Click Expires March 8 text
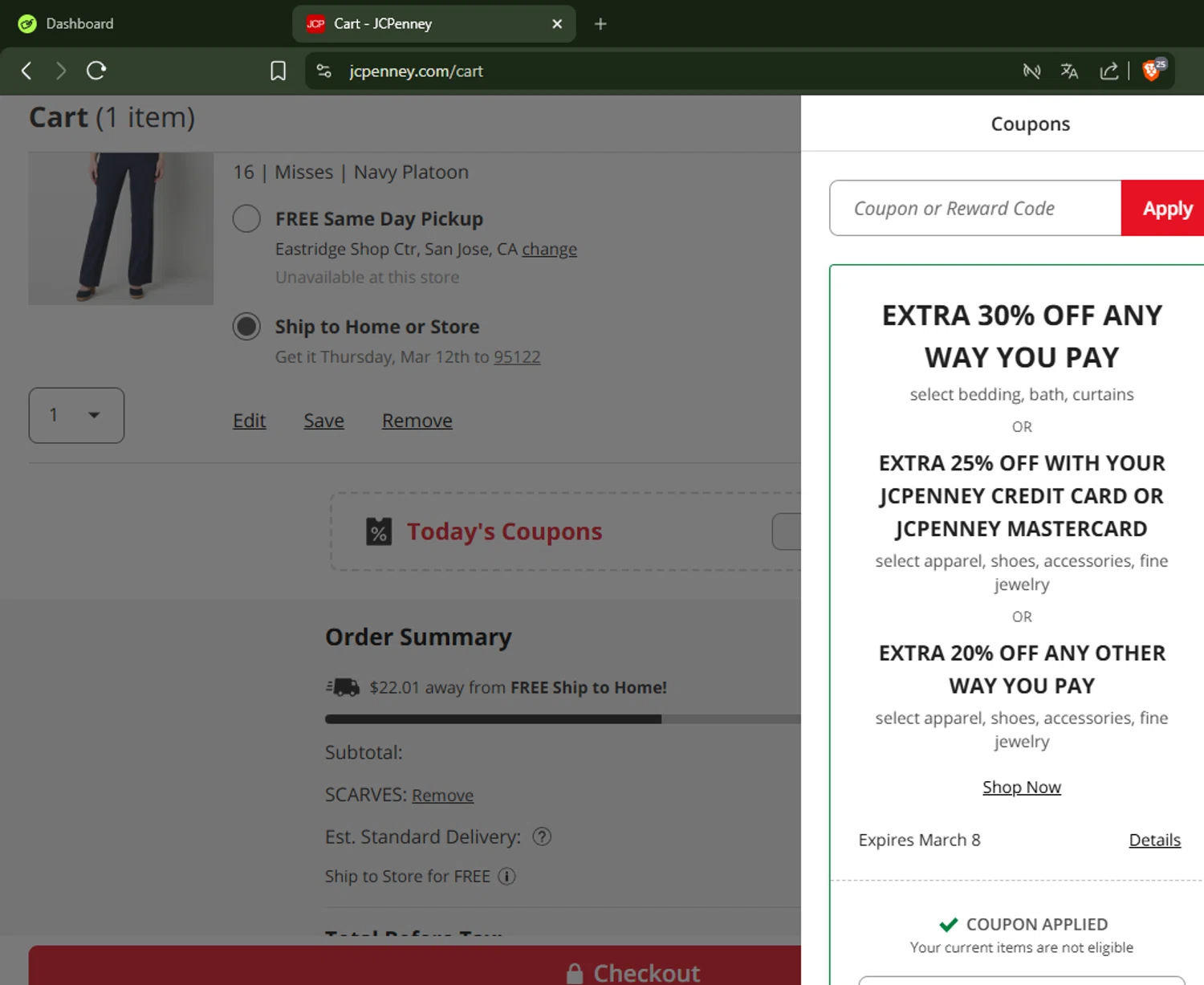The height and width of the screenshot is (985, 1204). tap(919, 840)
